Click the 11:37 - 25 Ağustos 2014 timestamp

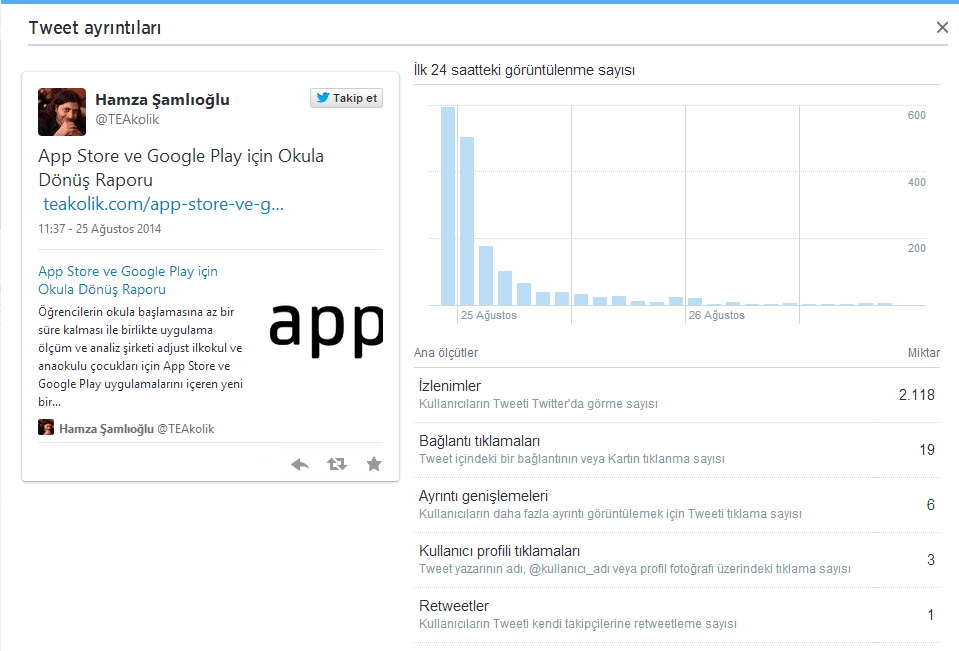[100, 229]
